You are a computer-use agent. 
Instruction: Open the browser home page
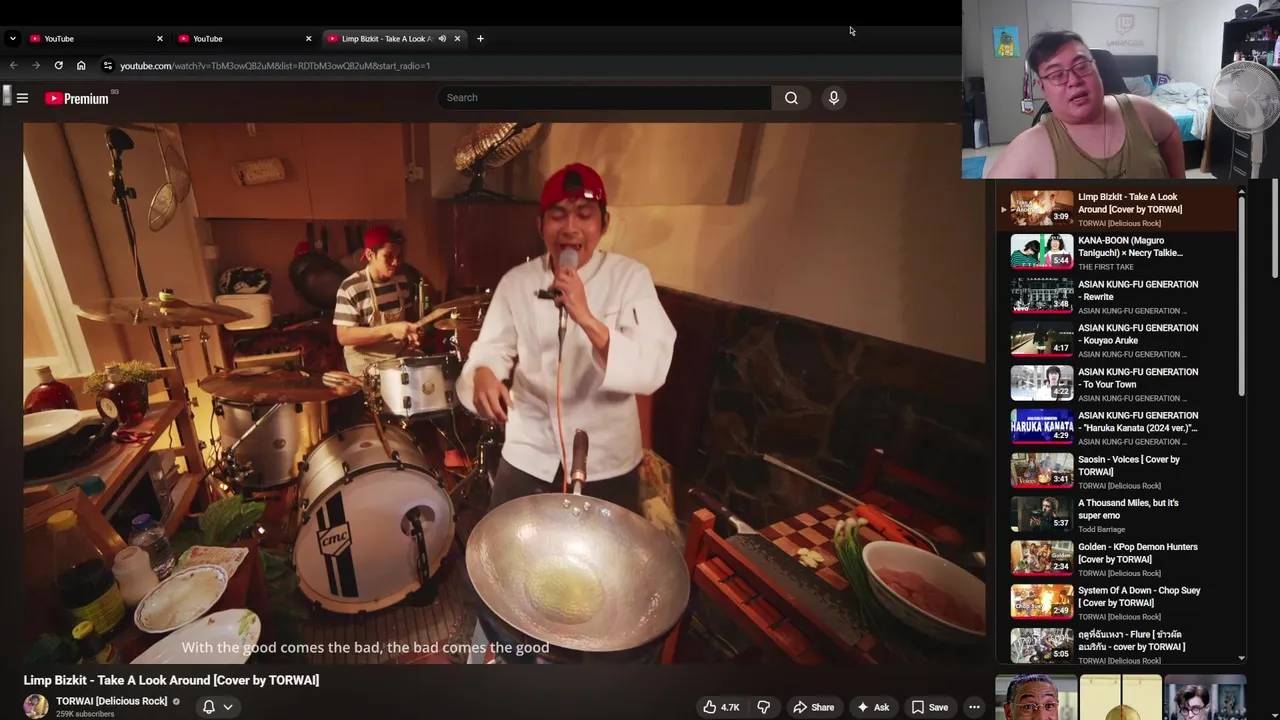(81, 66)
